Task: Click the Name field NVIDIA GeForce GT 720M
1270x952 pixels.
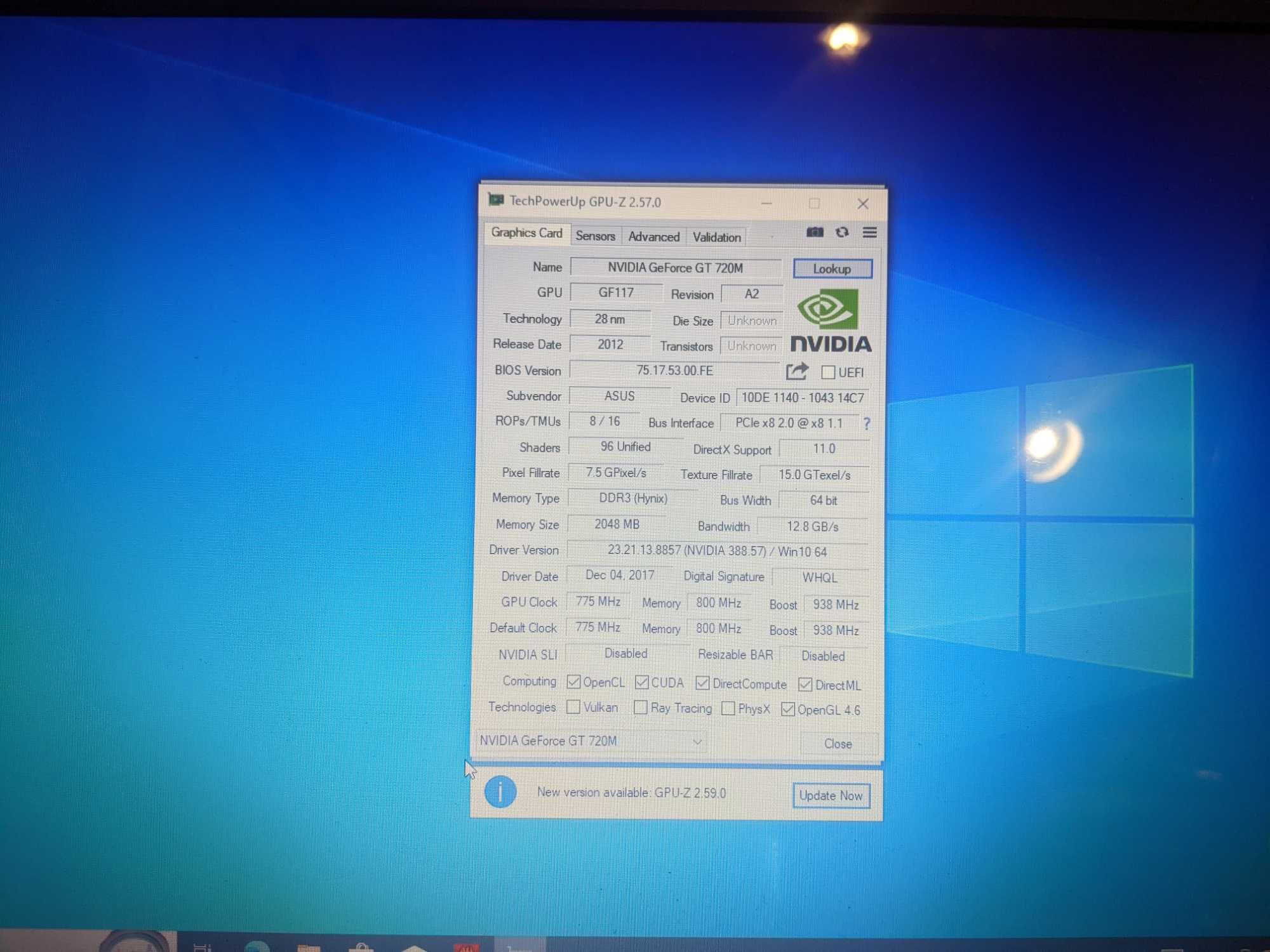Action: (675, 267)
